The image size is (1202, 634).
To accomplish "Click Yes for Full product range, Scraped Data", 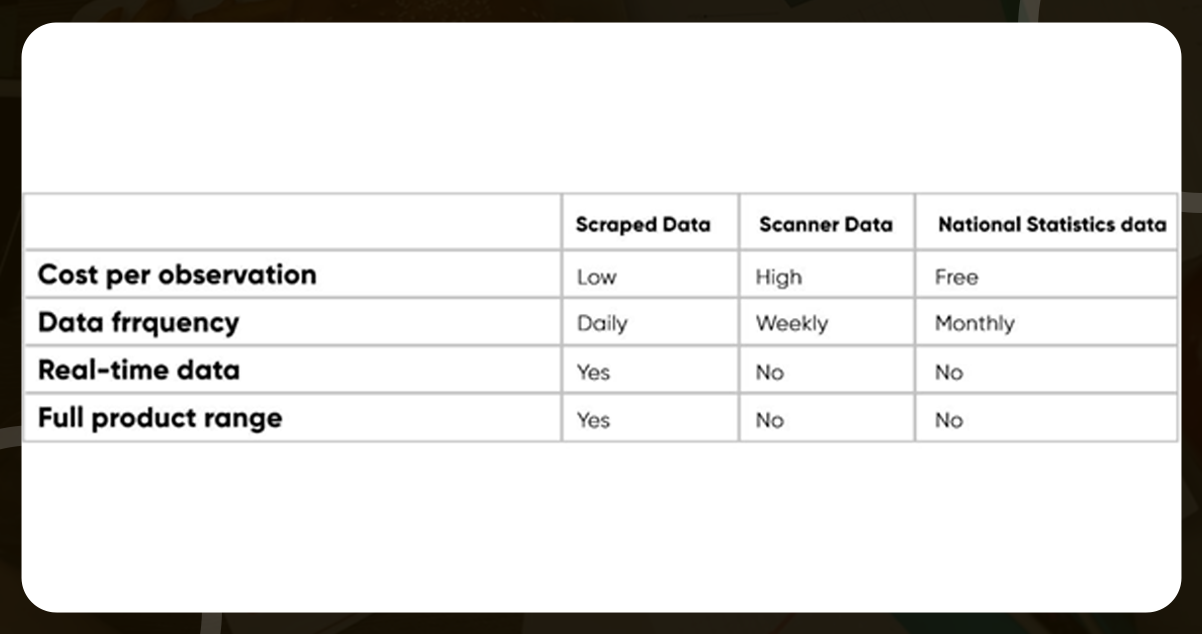I will click(x=593, y=420).
